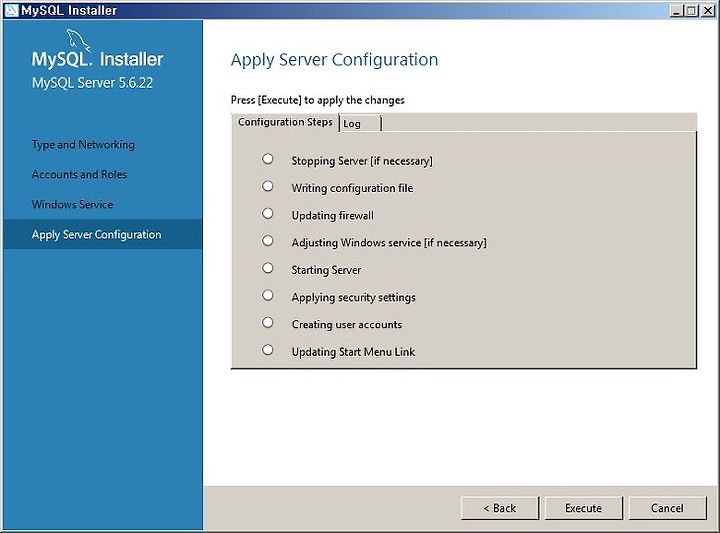The height and width of the screenshot is (533, 720).
Task: Go to Windows Service step
Action: click(73, 204)
